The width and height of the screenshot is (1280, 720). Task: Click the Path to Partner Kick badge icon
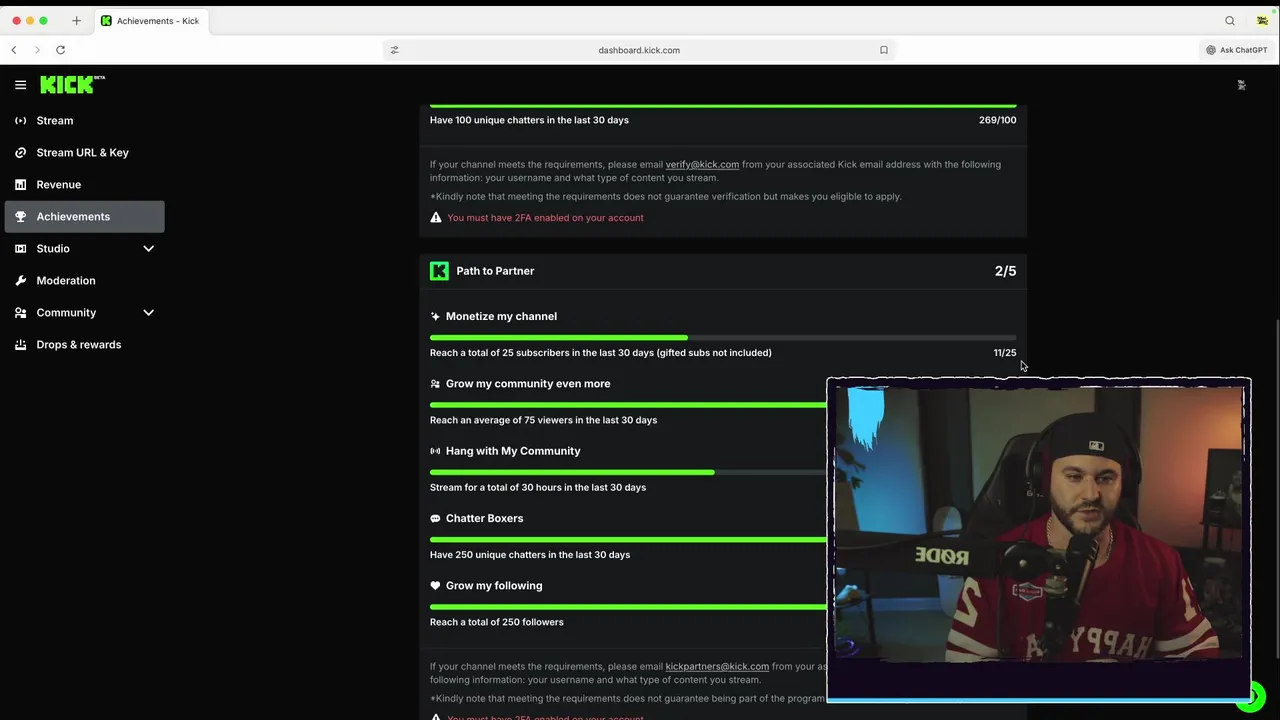[439, 271]
